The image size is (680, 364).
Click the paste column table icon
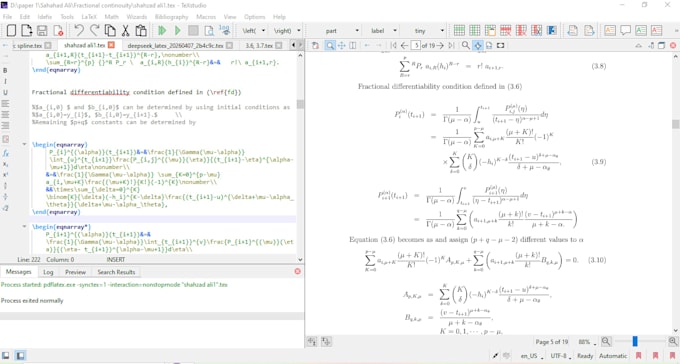click(x=490, y=31)
